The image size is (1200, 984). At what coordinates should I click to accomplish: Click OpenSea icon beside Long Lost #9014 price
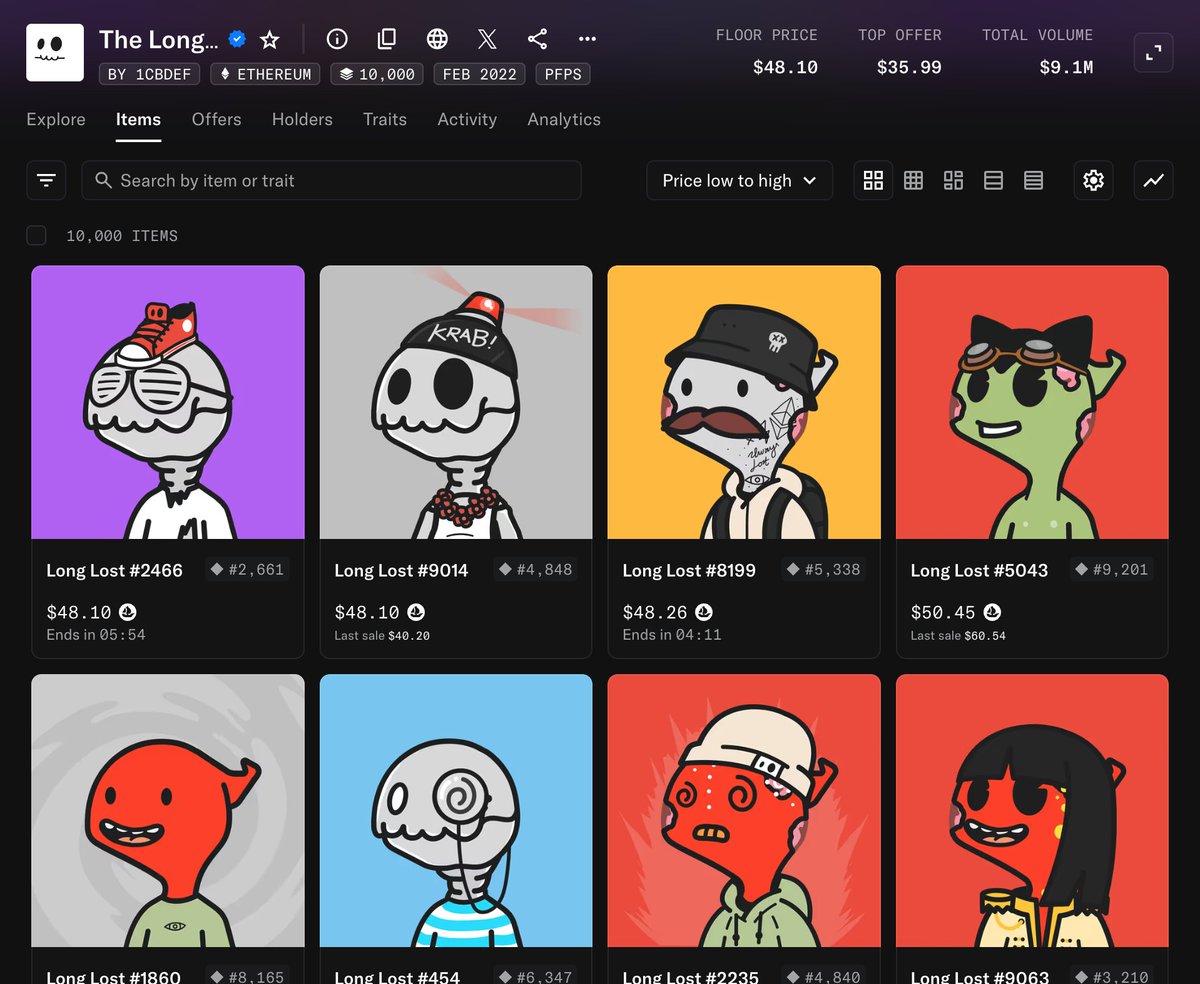pyautogui.click(x=416, y=612)
